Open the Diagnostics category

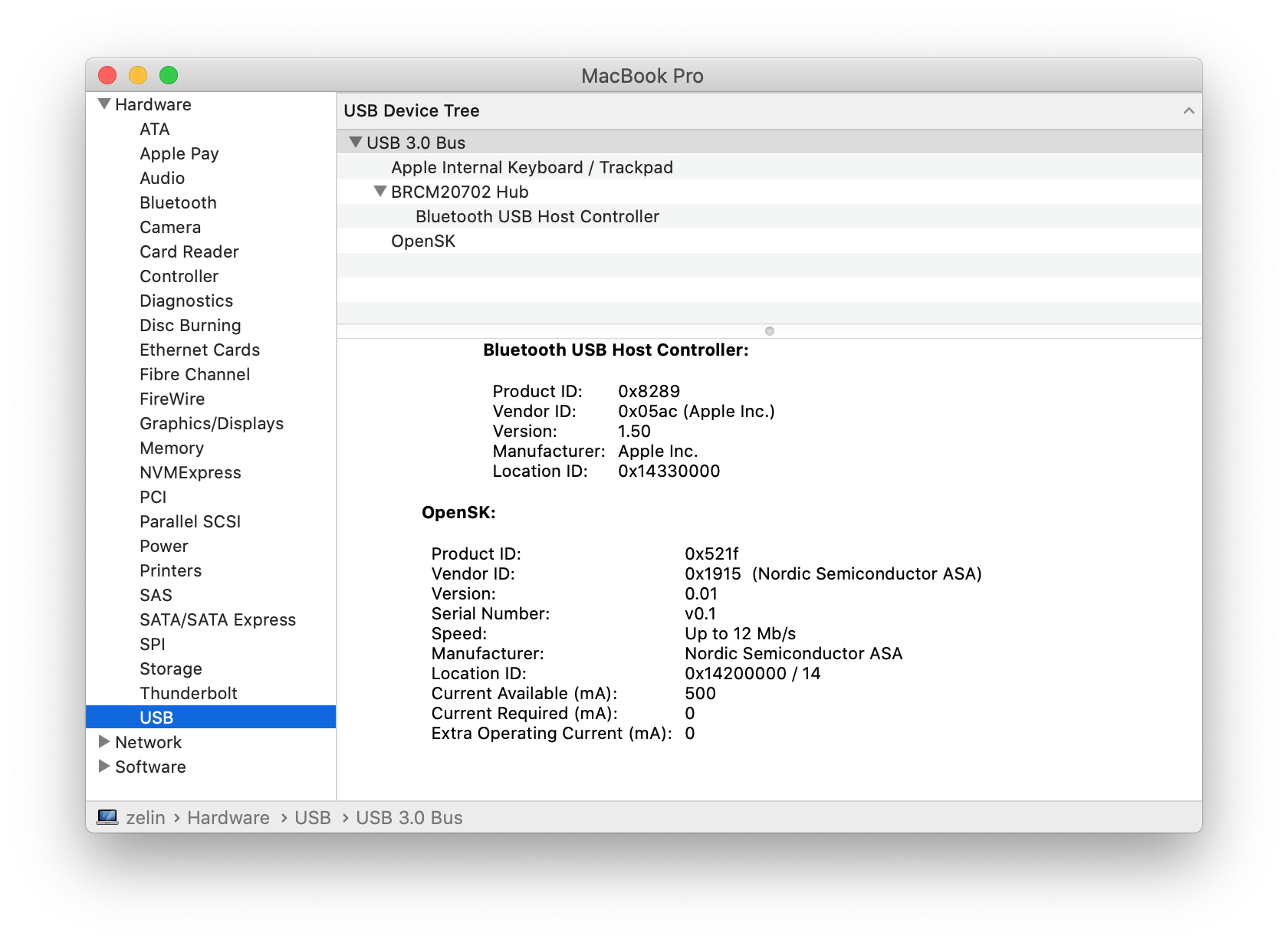[x=186, y=301]
